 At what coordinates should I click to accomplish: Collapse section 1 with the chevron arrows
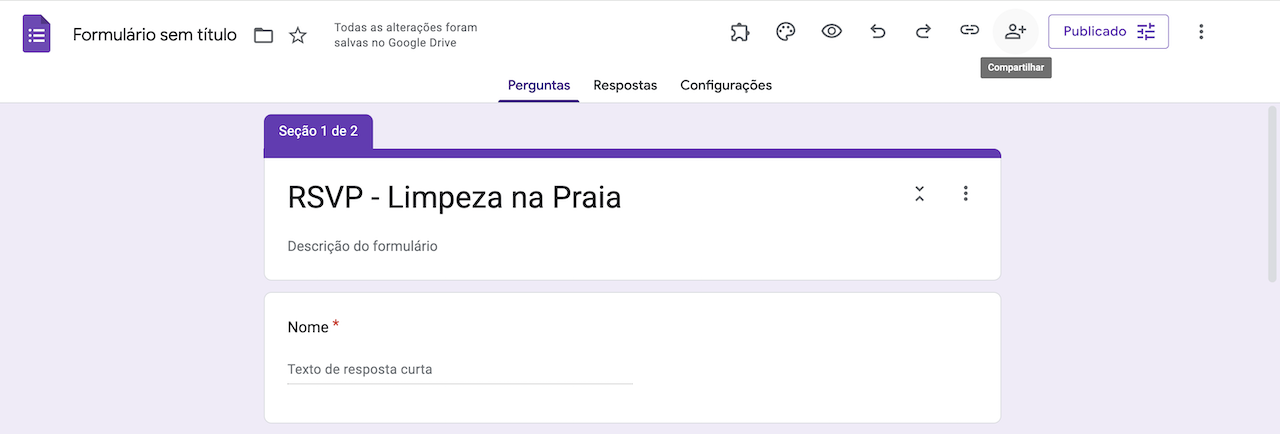(x=920, y=194)
